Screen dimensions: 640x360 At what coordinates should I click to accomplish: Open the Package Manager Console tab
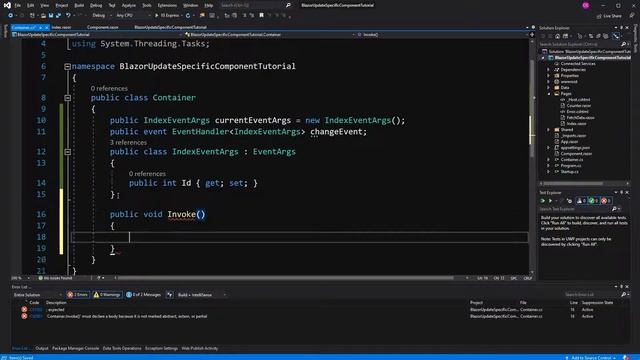pos(76,349)
